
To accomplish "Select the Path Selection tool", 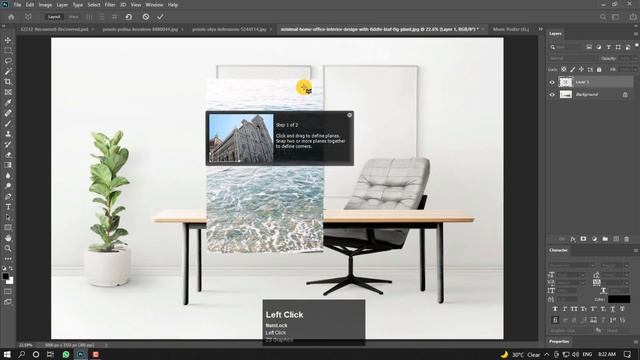I will tap(8, 217).
